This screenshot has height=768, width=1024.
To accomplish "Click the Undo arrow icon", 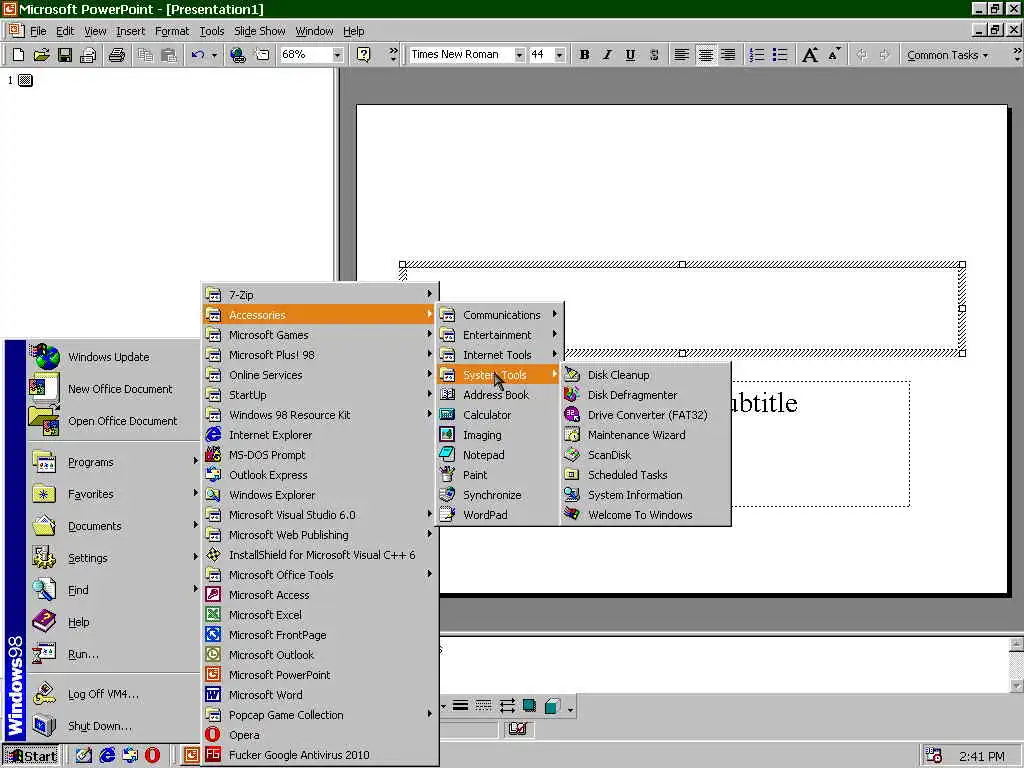I will click(x=197, y=55).
